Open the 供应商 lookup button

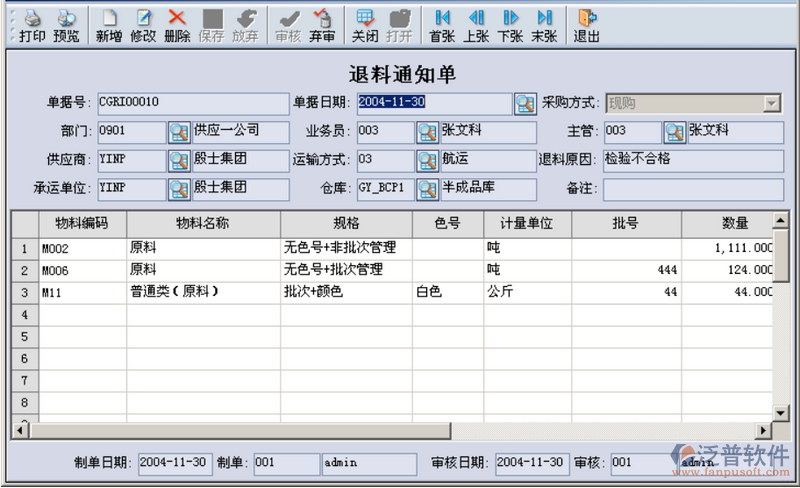point(178,160)
